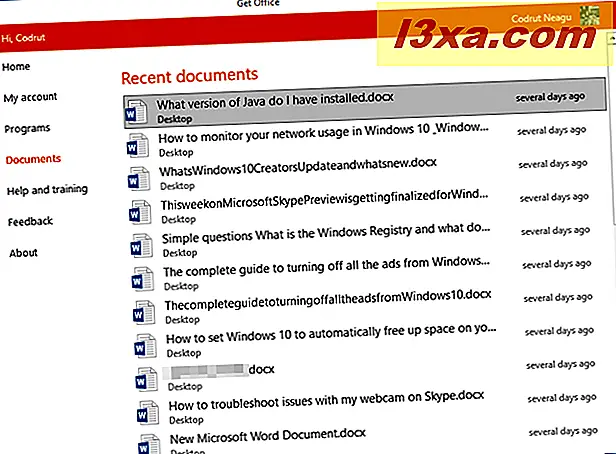
Task: Go to My account page
Action: click(x=30, y=97)
